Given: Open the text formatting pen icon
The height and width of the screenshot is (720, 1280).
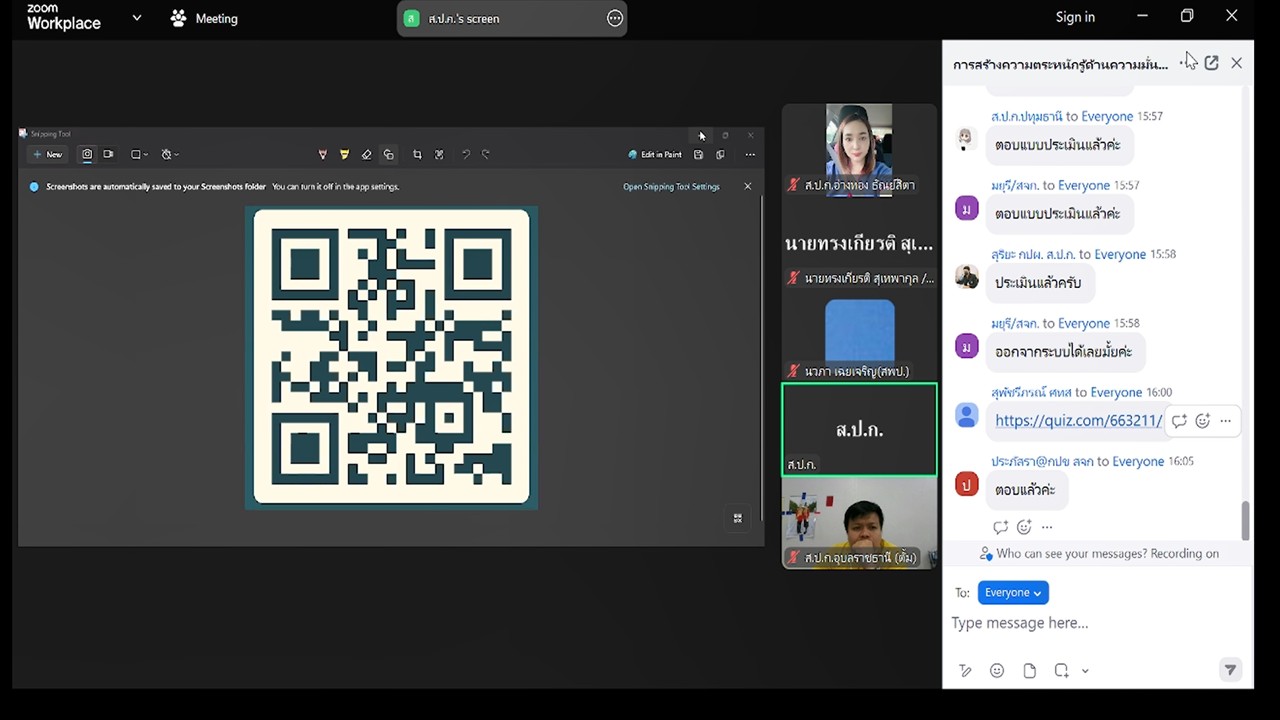Looking at the screenshot, I should pyautogui.click(x=965, y=671).
